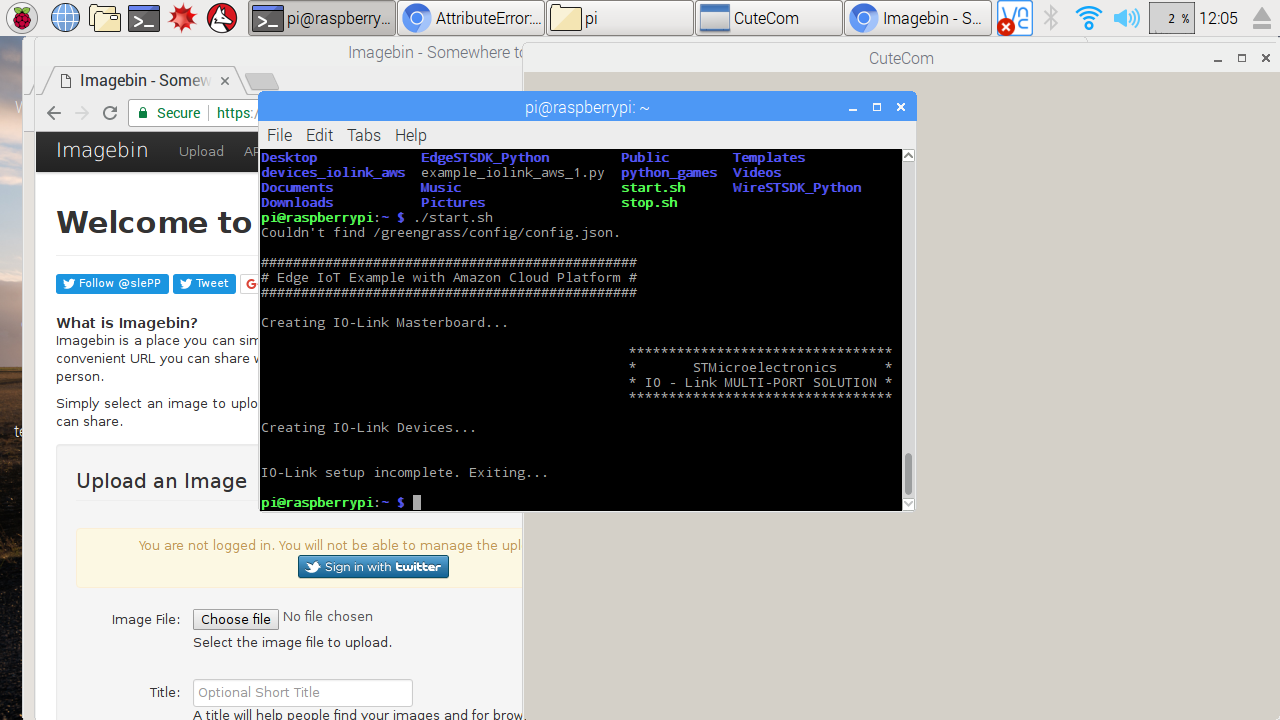Click 'IO-Link setup incomplete' message line
1280x720 pixels.
click(405, 472)
